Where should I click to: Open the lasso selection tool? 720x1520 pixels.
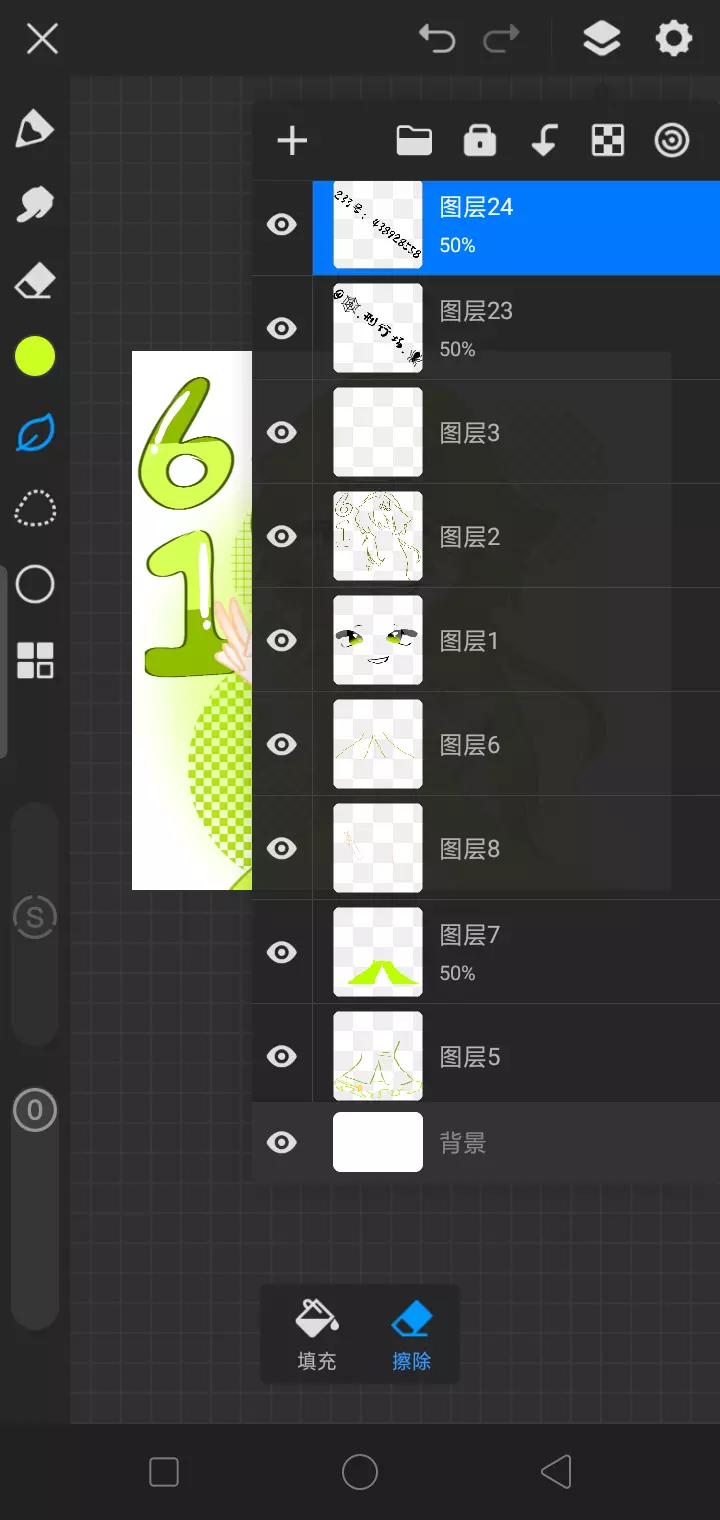(x=35, y=509)
